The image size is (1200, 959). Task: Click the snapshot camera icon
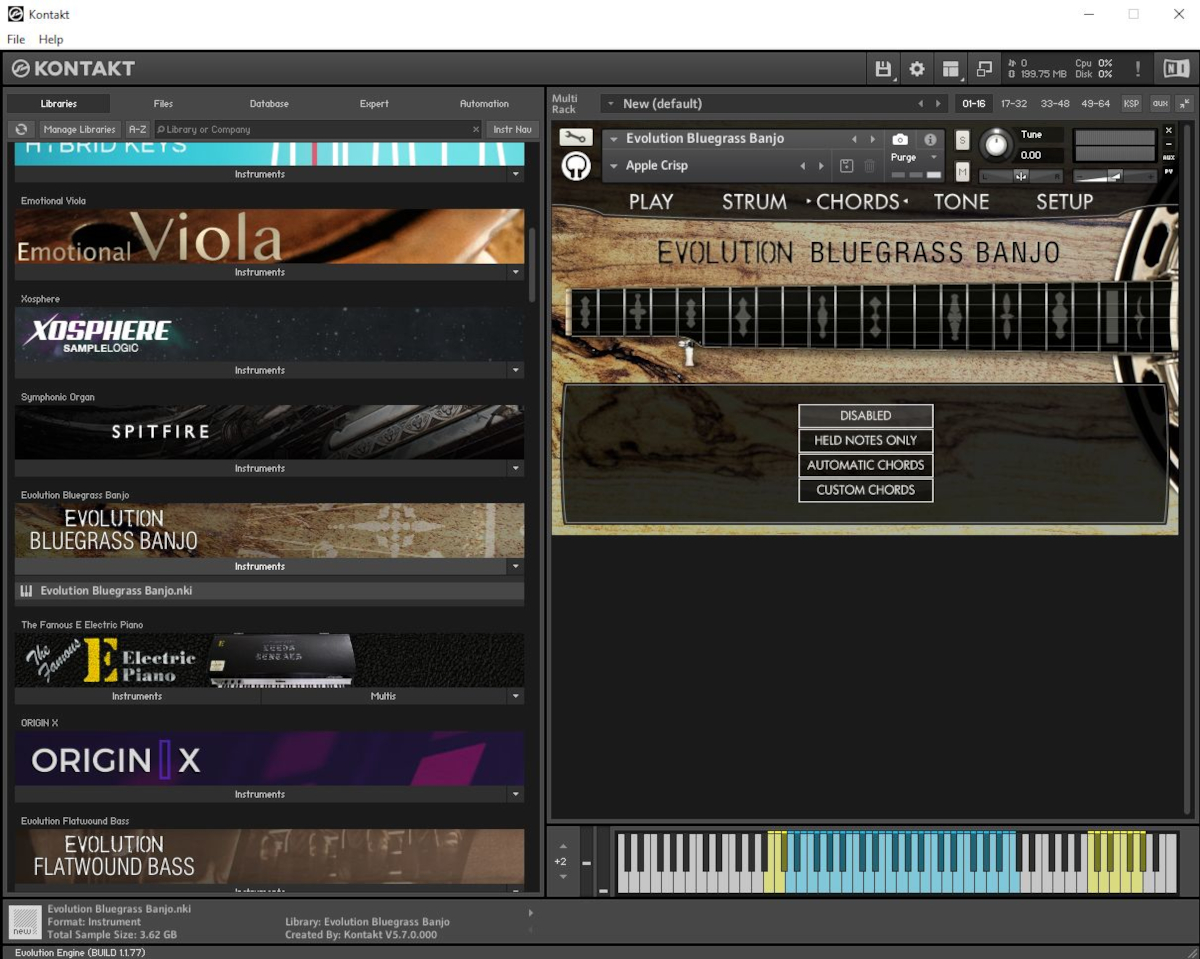[x=900, y=140]
